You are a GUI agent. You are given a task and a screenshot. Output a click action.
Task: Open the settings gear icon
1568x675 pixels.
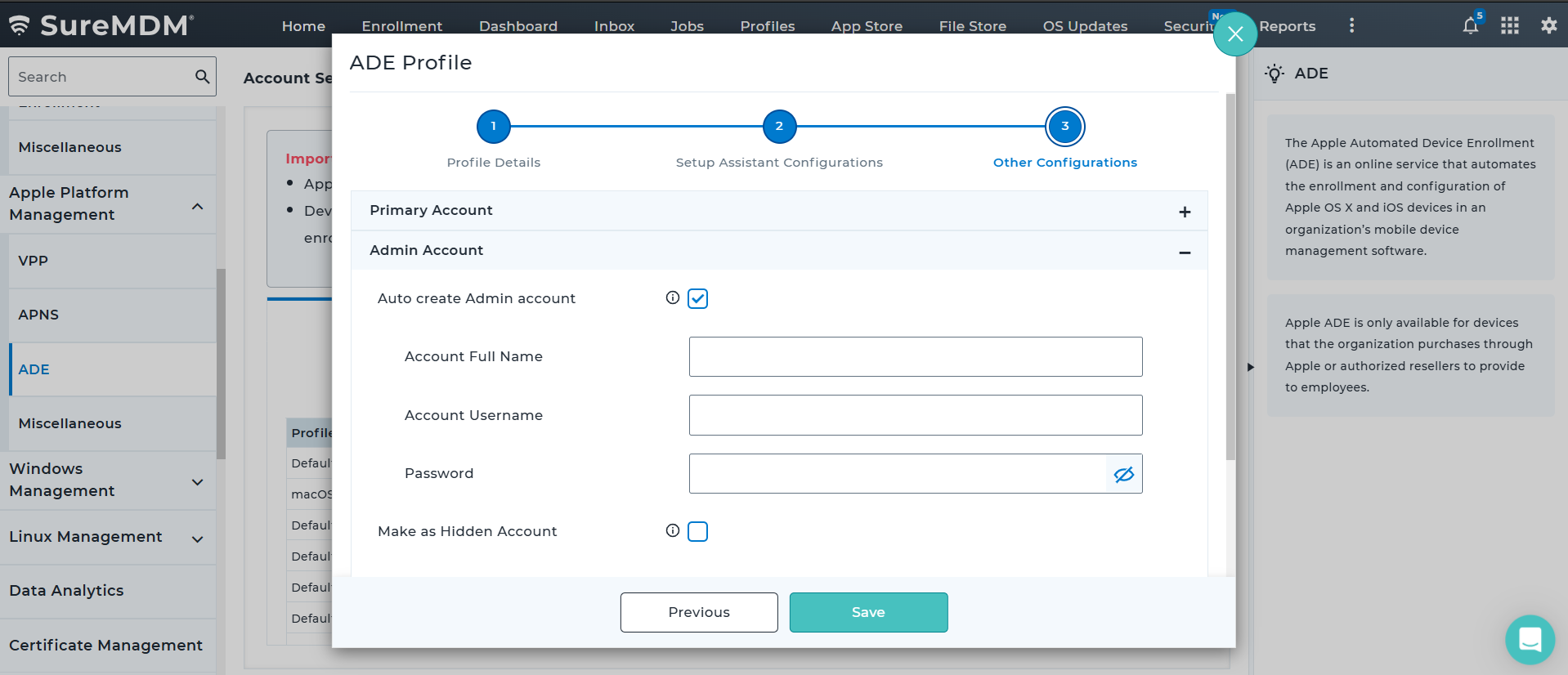pyautogui.click(x=1548, y=26)
